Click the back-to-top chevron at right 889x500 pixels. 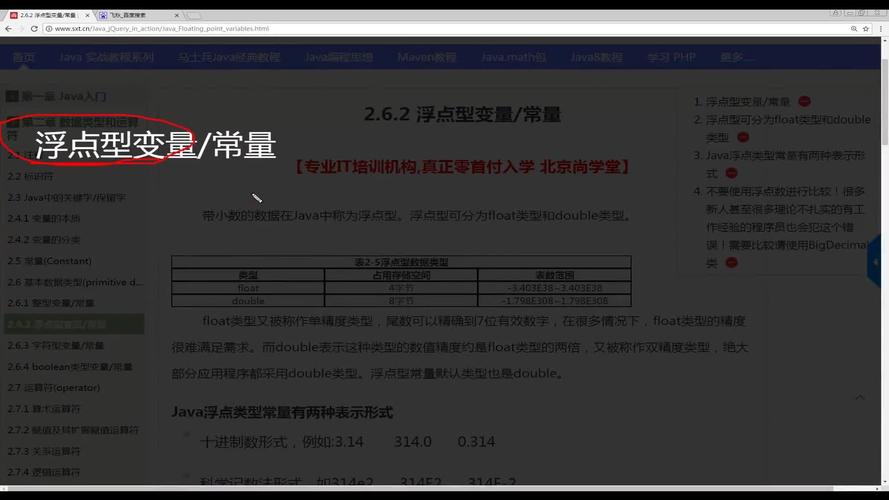tap(860, 397)
